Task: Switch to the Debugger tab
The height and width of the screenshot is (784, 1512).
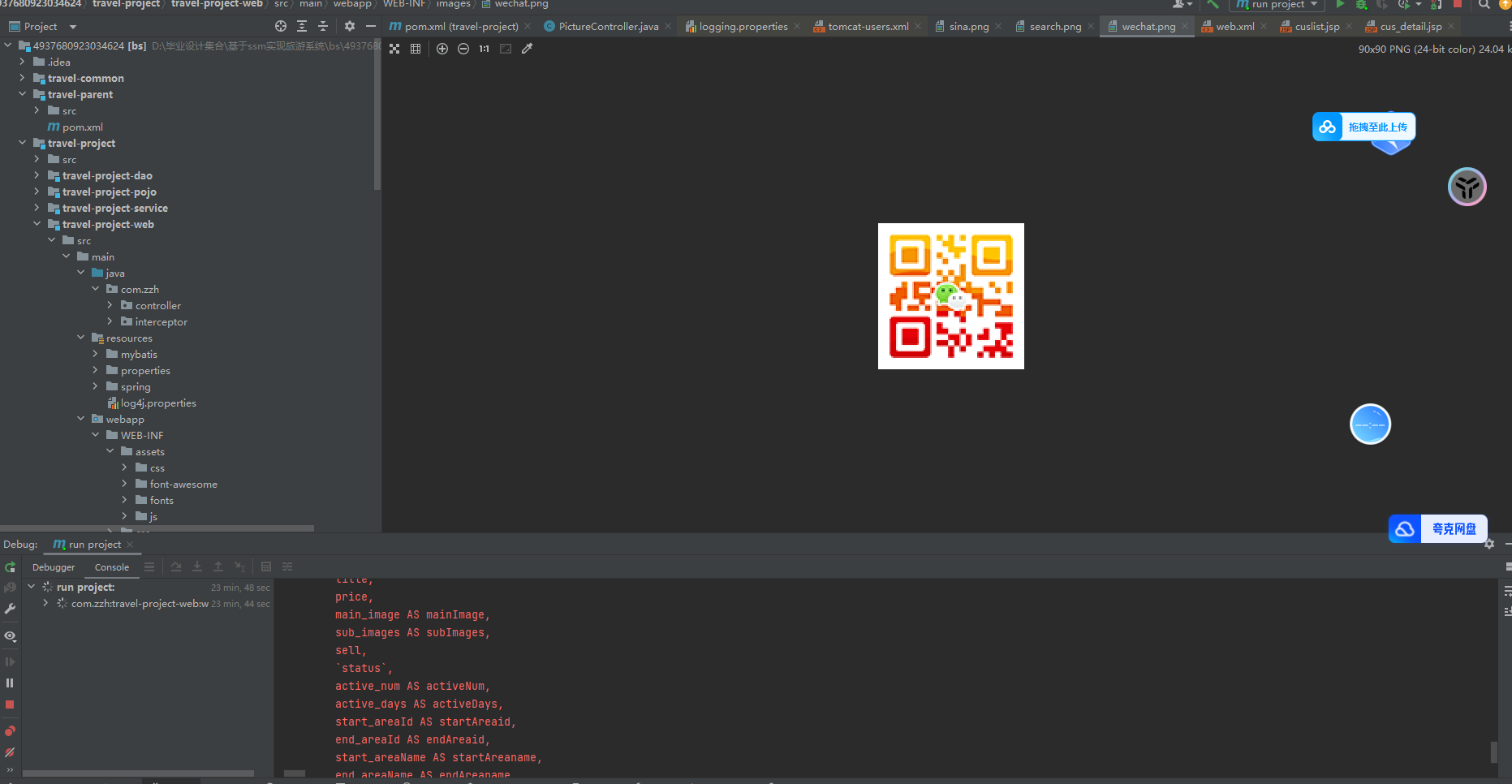Action: point(54,567)
